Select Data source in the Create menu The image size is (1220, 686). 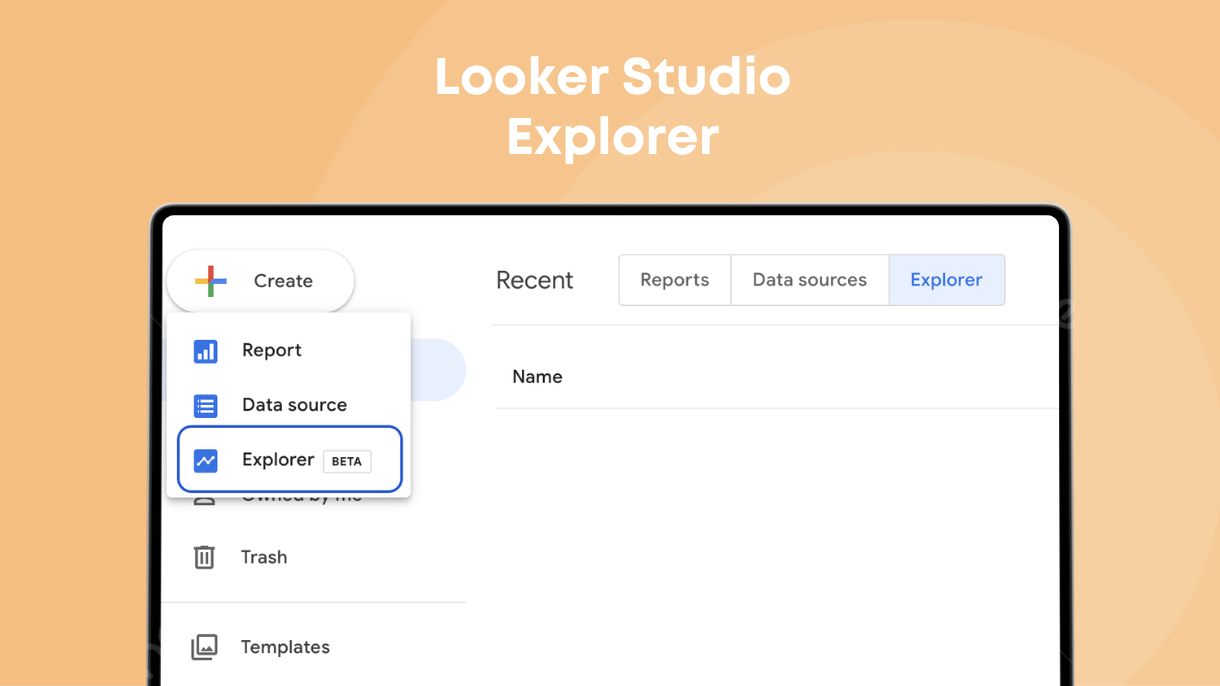pos(294,405)
